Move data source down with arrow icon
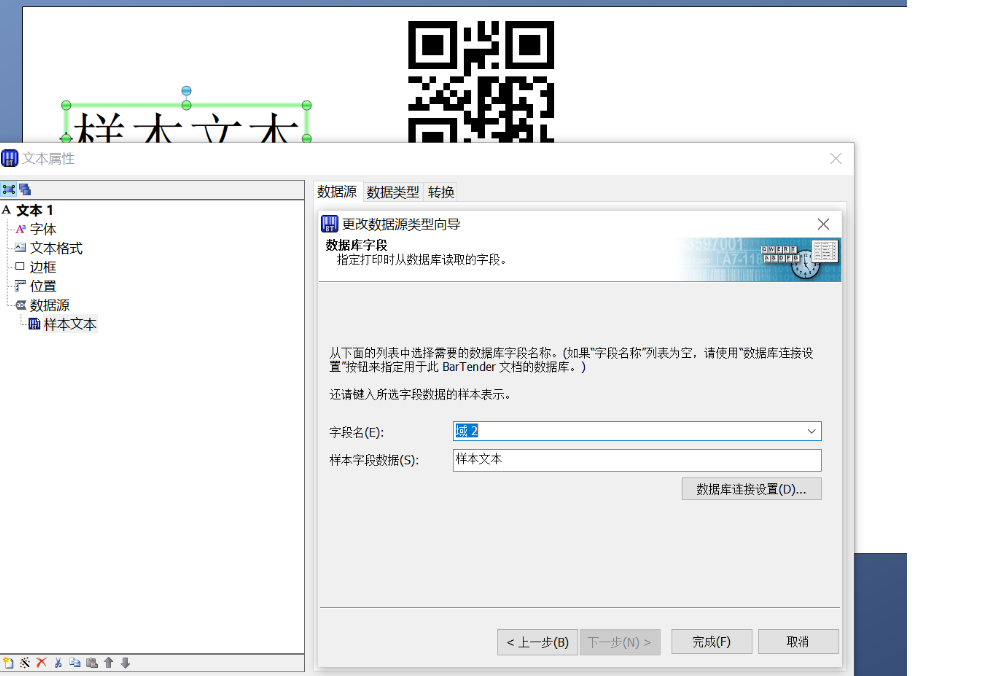This screenshot has width=983, height=676. click(x=125, y=663)
